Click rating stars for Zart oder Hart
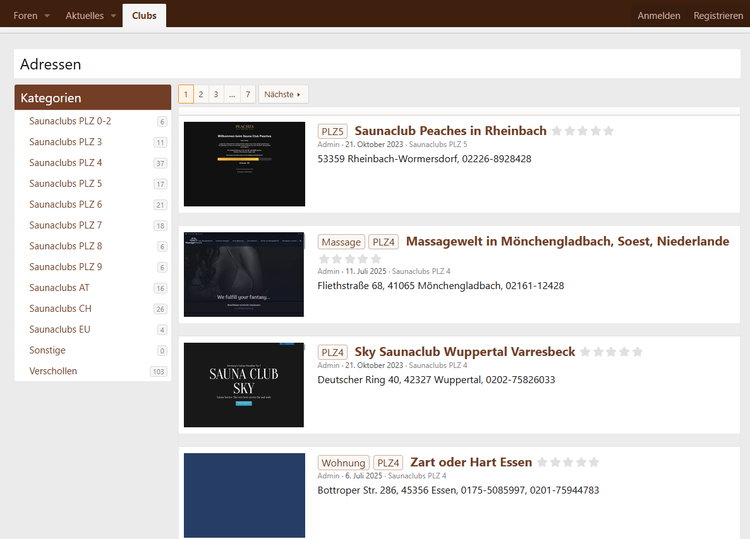Screen dimensions: 750x539 pyautogui.click(x=568, y=462)
